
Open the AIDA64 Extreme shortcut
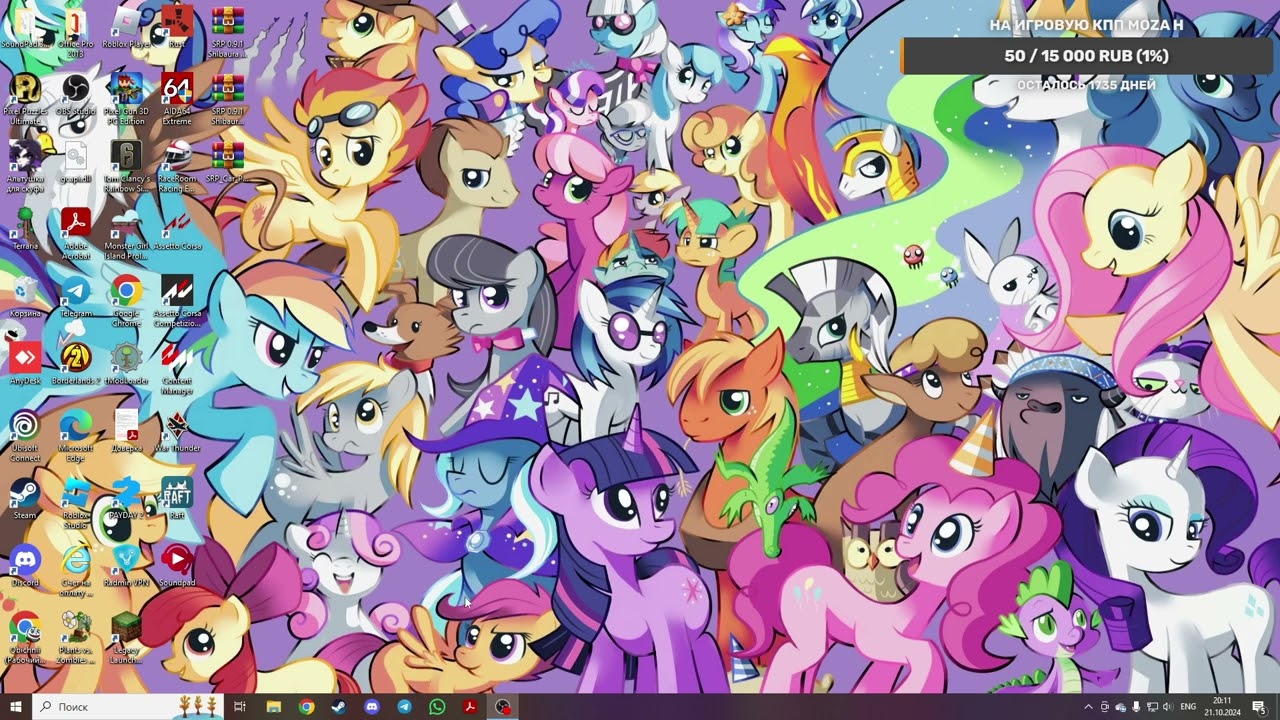[x=177, y=99]
